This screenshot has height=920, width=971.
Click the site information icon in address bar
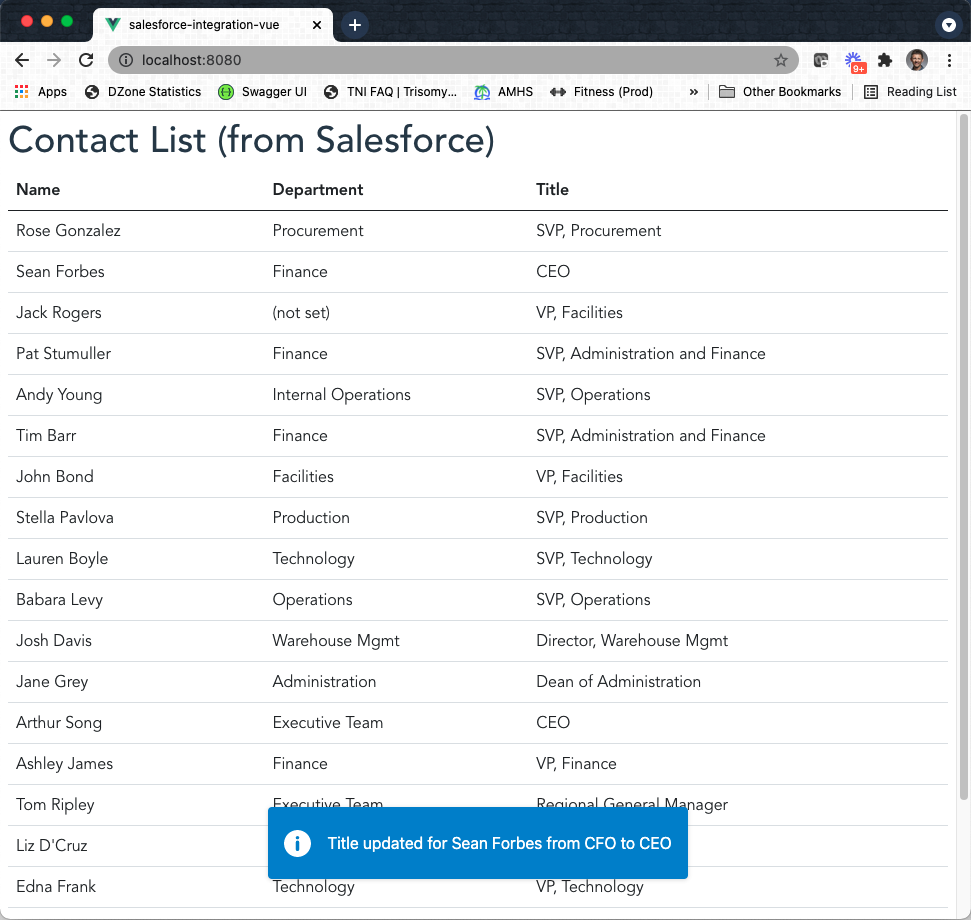[126, 60]
